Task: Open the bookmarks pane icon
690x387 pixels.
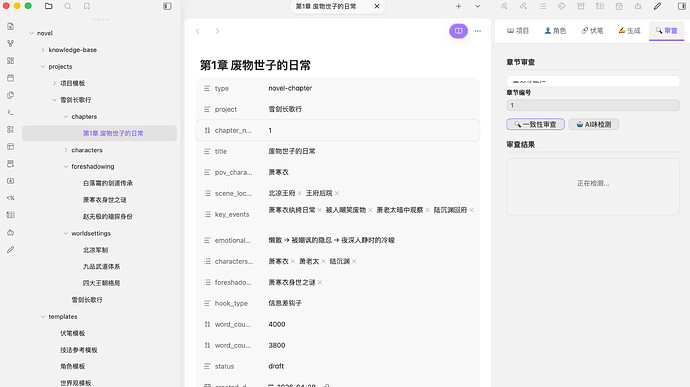Action: (x=87, y=6)
